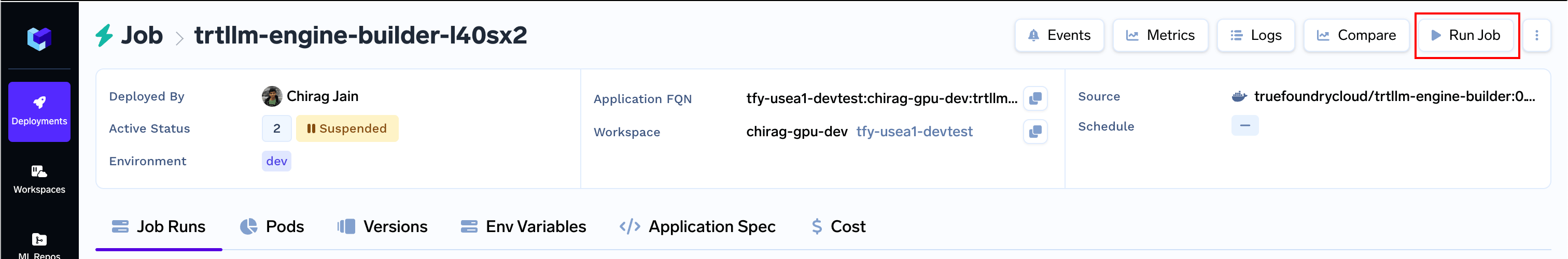Click the Compare button

[x=1357, y=35]
